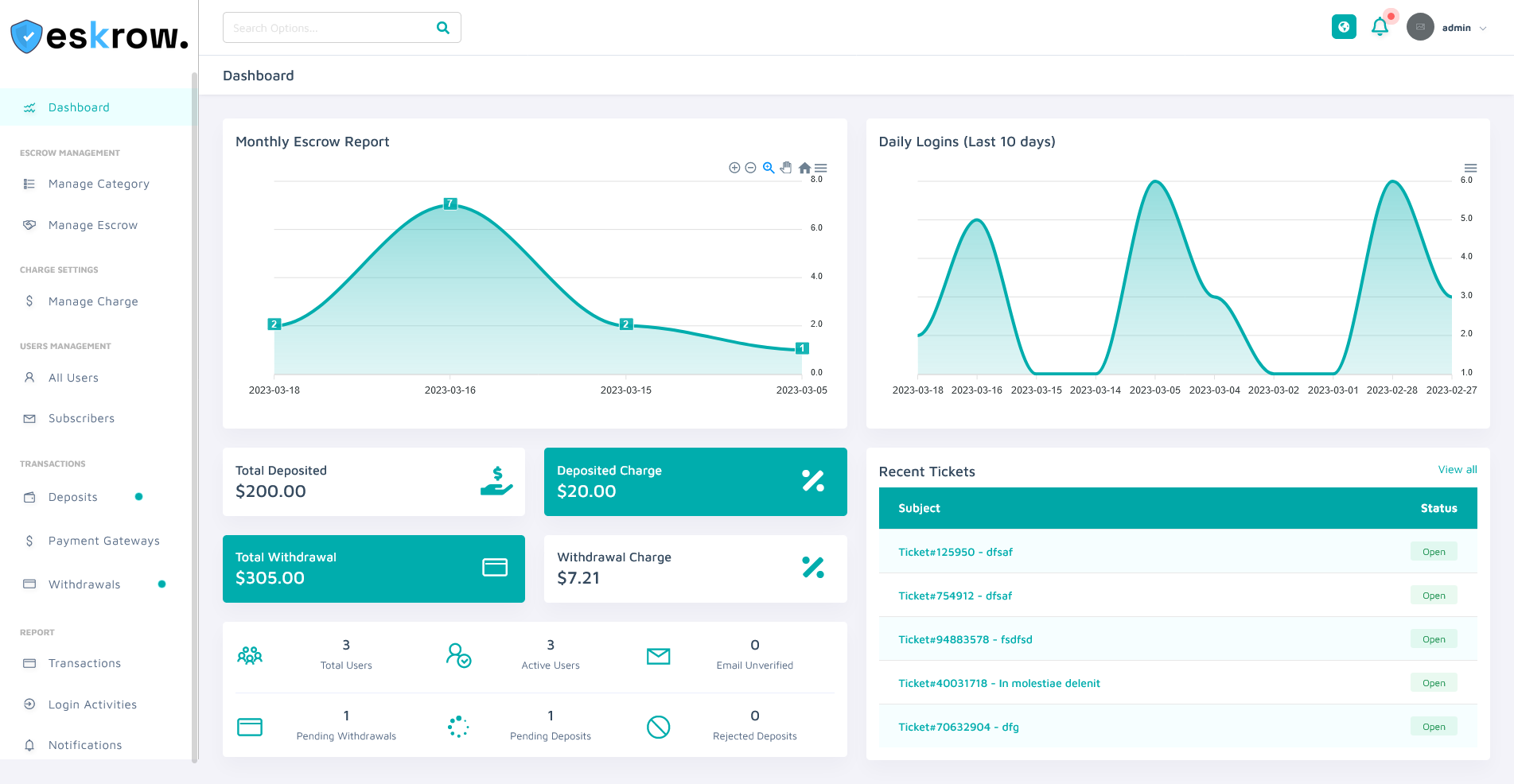Go to Payment Gateways menu item
The width and height of the screenshot is (1514, 784).
point(103,541)
